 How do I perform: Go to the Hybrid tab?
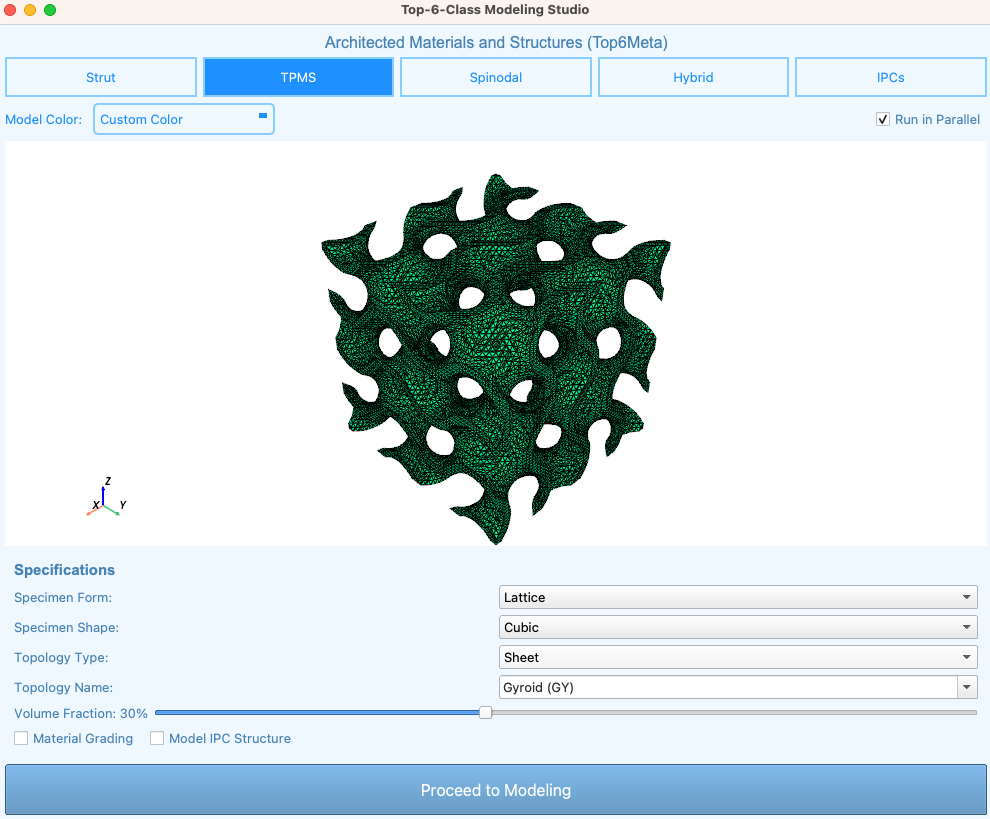(x=693, y=77)
